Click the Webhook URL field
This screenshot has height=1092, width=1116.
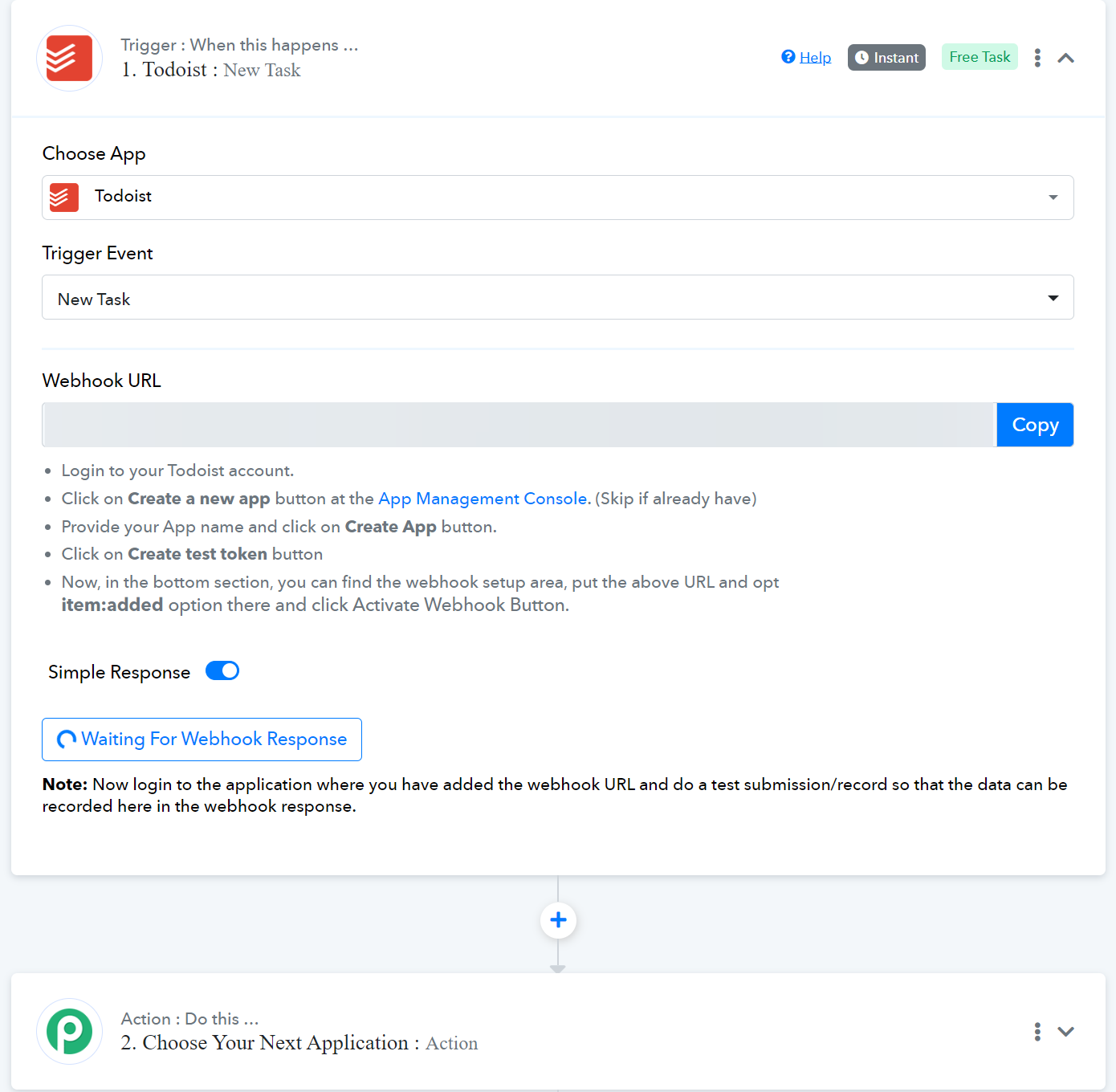(519, 425)
